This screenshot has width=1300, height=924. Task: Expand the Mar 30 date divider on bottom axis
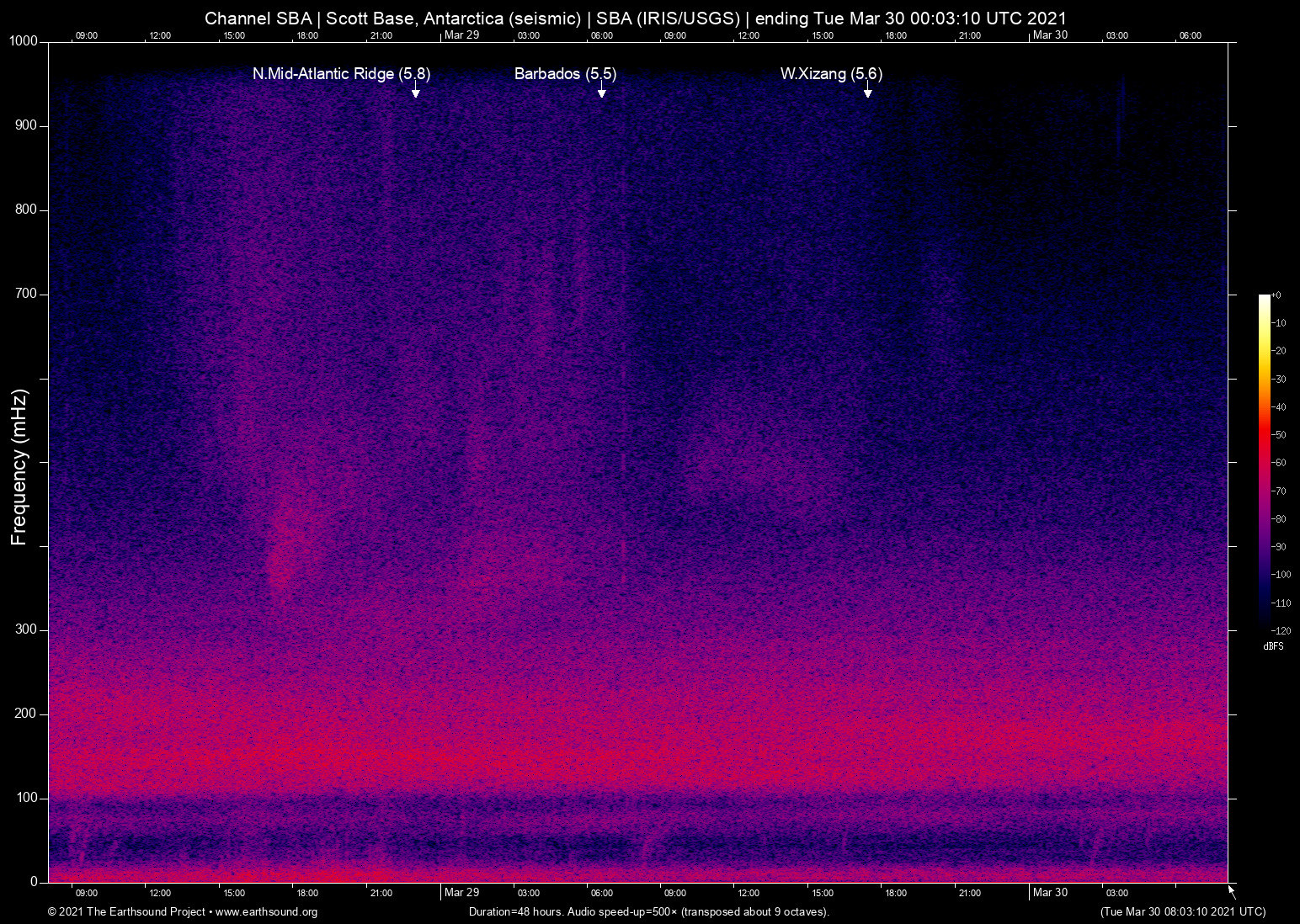click(1051, 893)
